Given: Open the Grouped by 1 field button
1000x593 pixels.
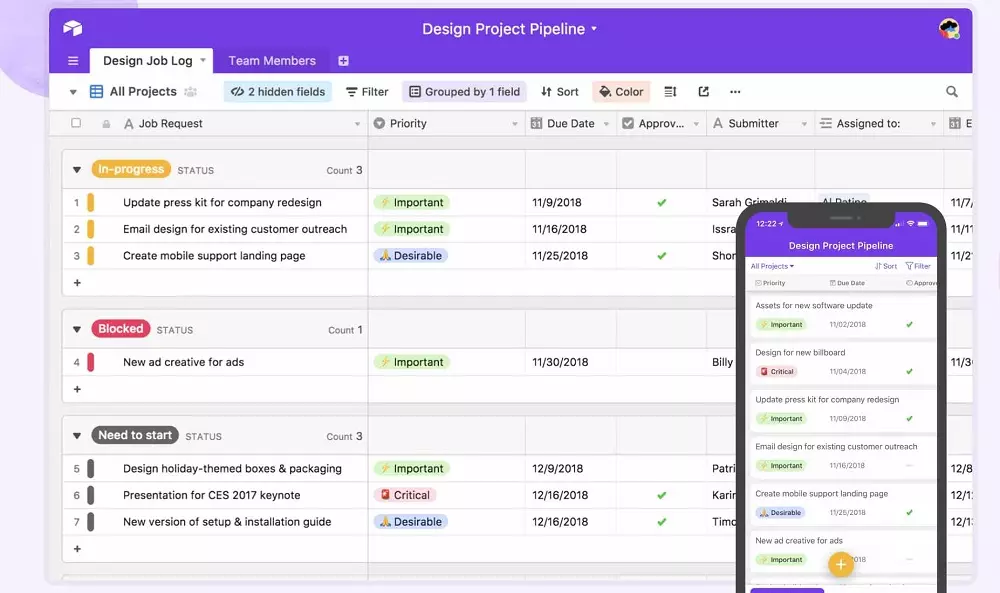Looking at the screenshot, I should [464, 92].
